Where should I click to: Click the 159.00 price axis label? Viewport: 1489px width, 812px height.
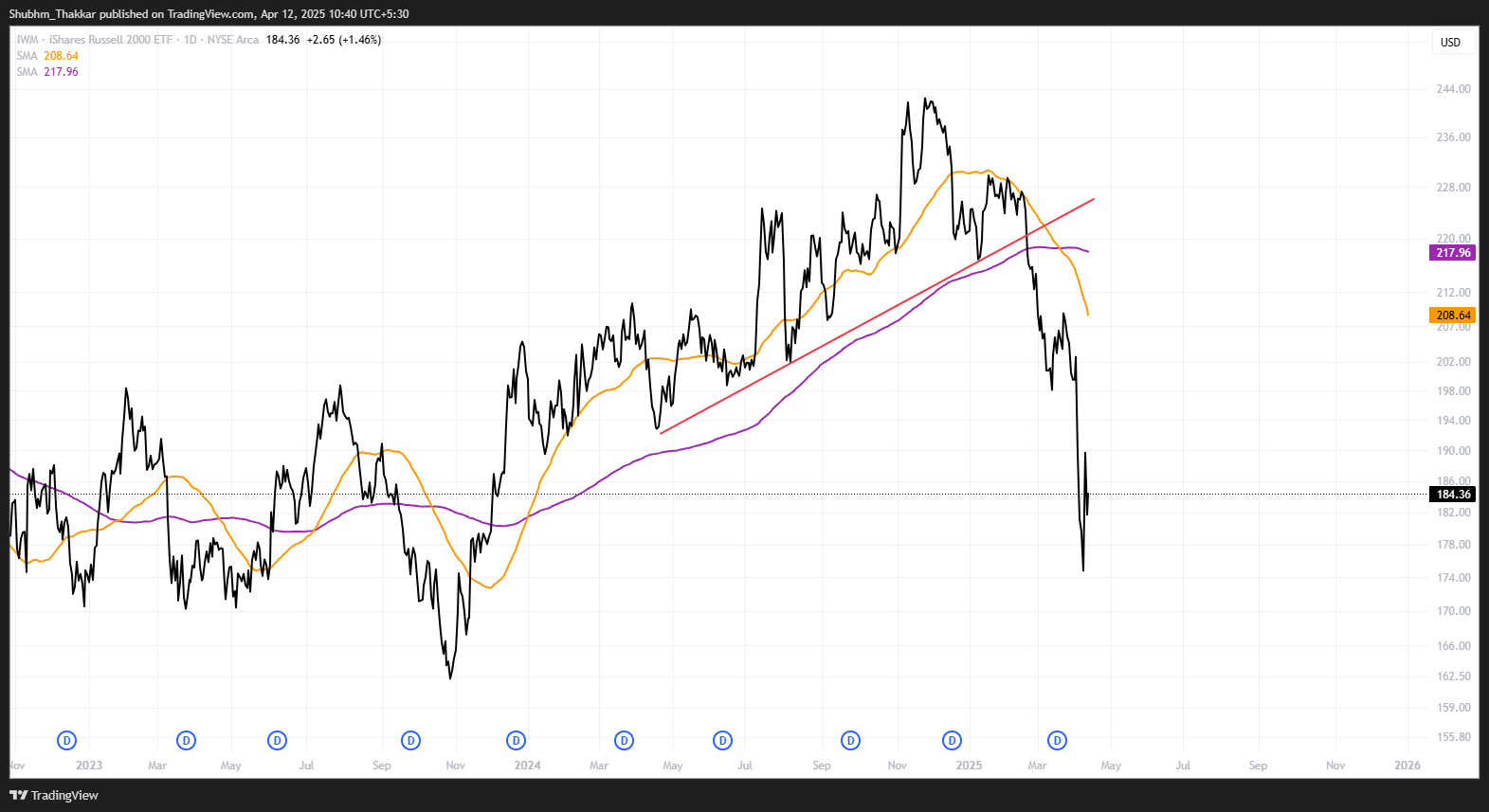[x=1453, y=708]
